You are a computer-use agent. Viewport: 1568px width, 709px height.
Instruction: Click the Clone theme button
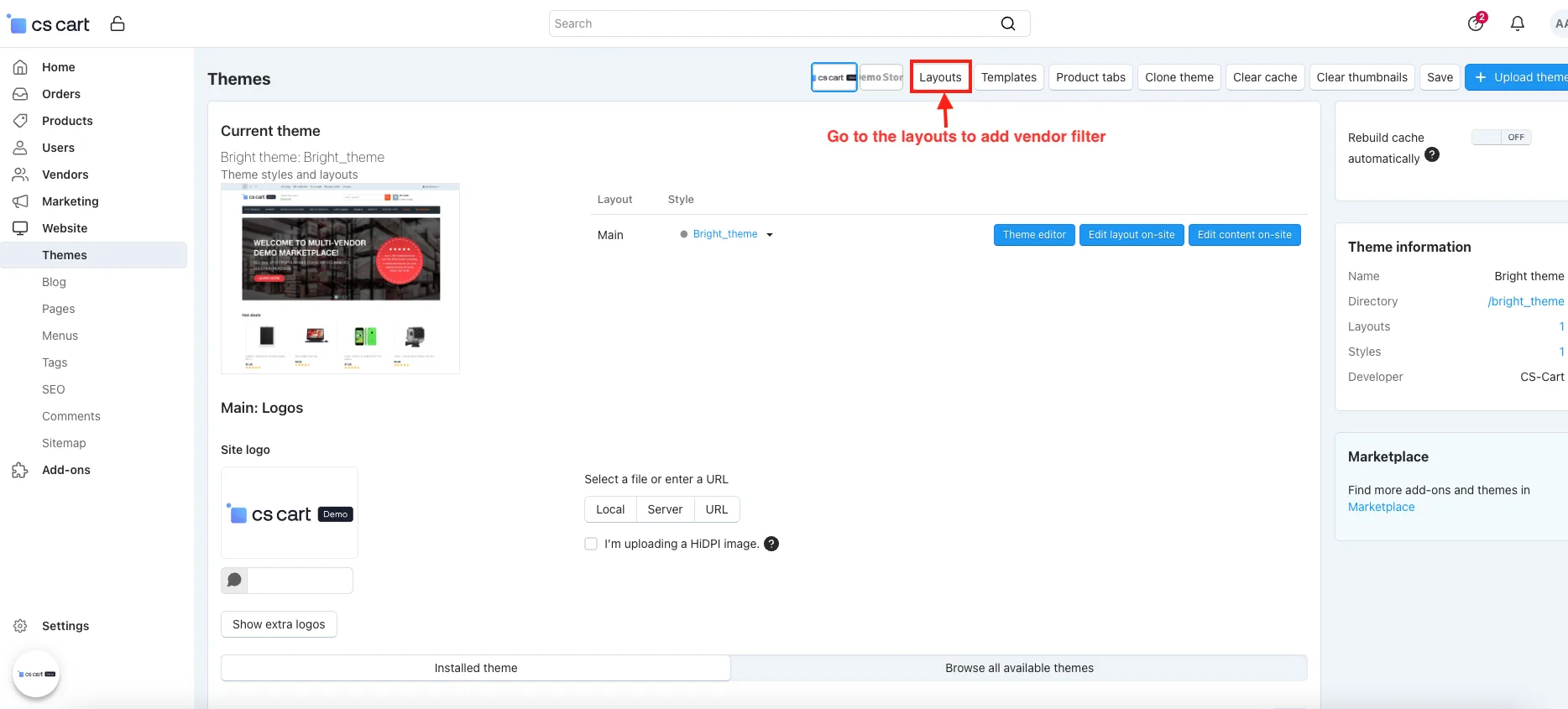coord(1179,77)
